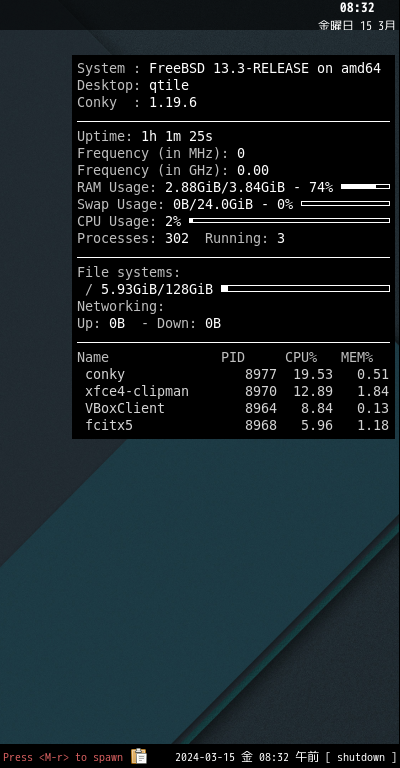Click the Up: 0B text

coord(101,324)
